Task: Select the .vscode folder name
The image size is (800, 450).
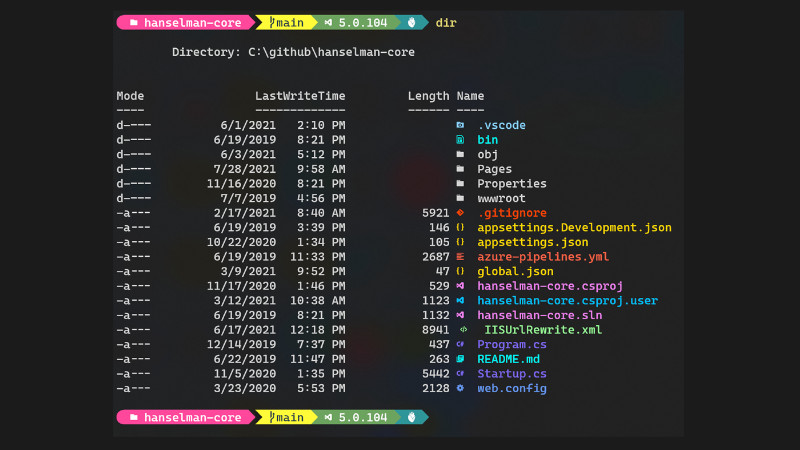Action: coord(502,125)
